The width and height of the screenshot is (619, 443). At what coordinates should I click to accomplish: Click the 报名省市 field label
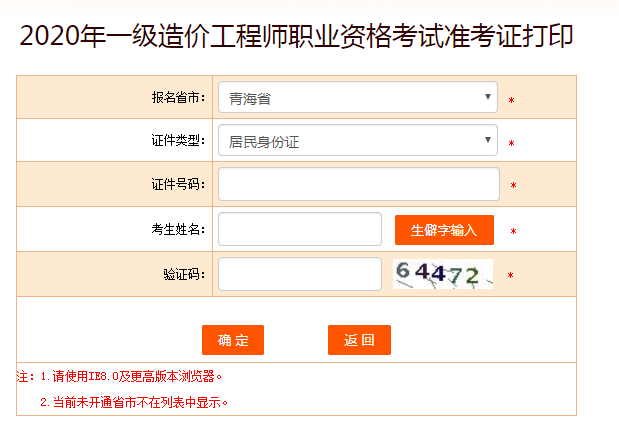pyautogui.click(x=178, y=98)
